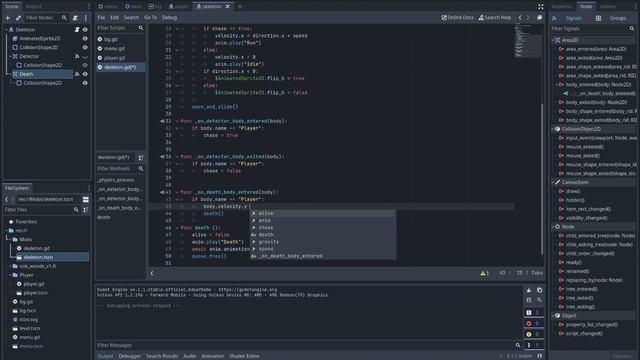Go to previous edited script arrow
640x360 pixels.
(x=520, y=18)
